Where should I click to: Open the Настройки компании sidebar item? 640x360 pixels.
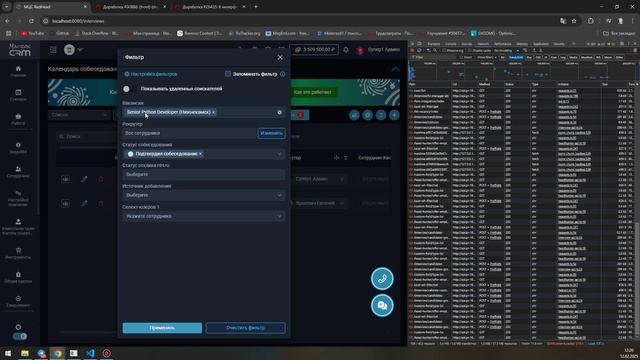18,198
